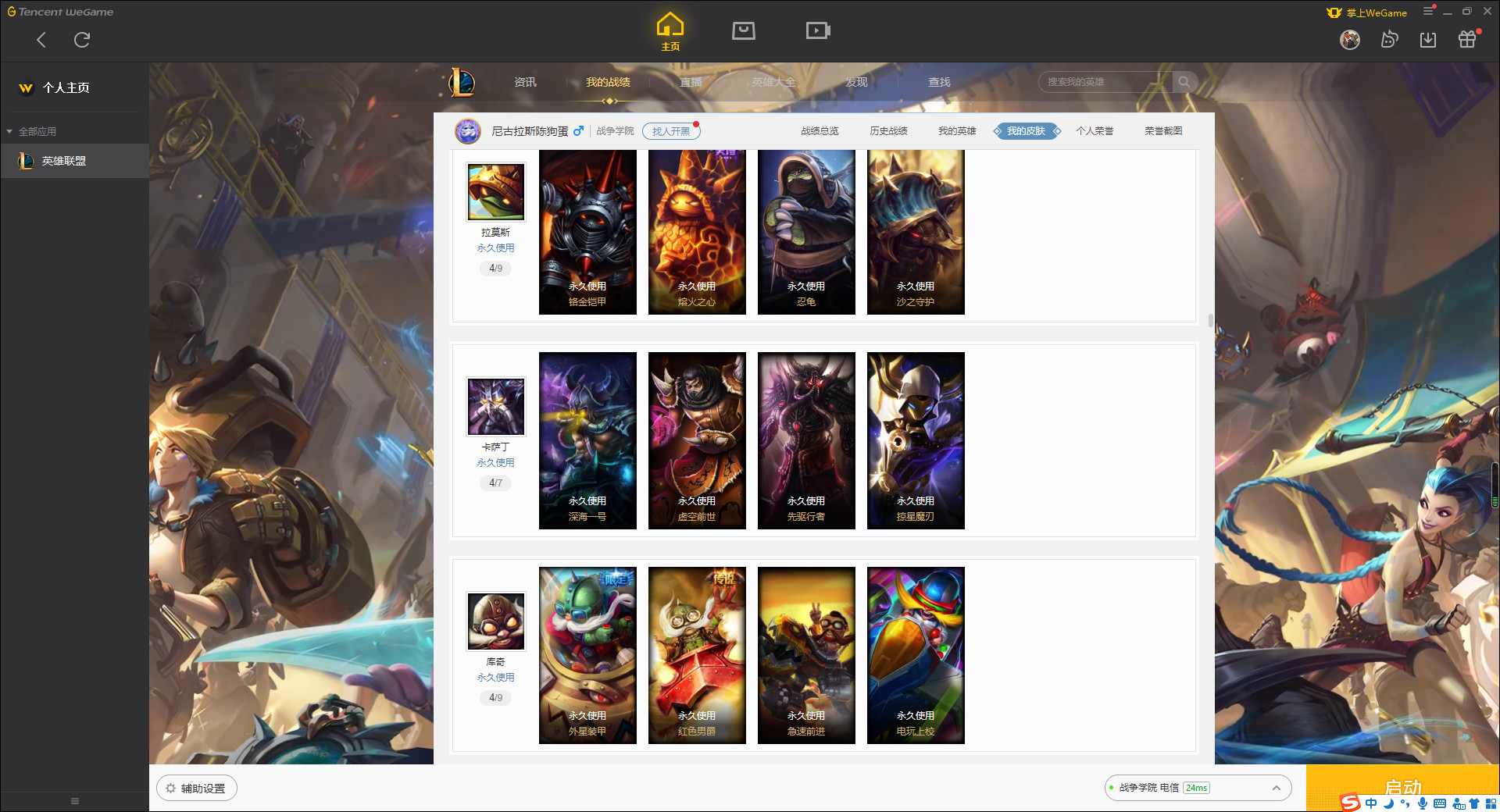Open the 外星装甲 skin card

[587, 655]
